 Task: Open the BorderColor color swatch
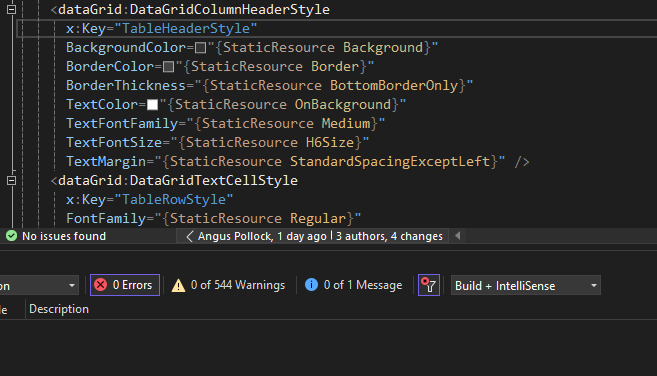click(x=168, y=67)
